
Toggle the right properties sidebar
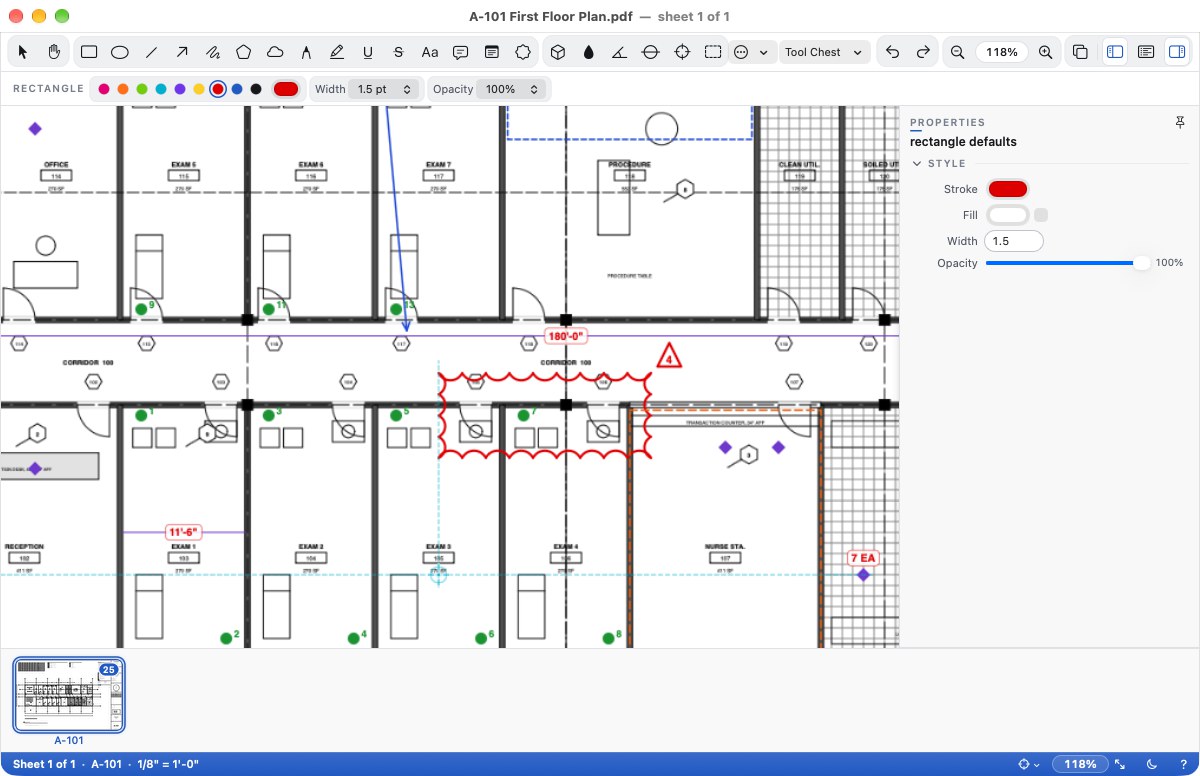coord(1177,52)
